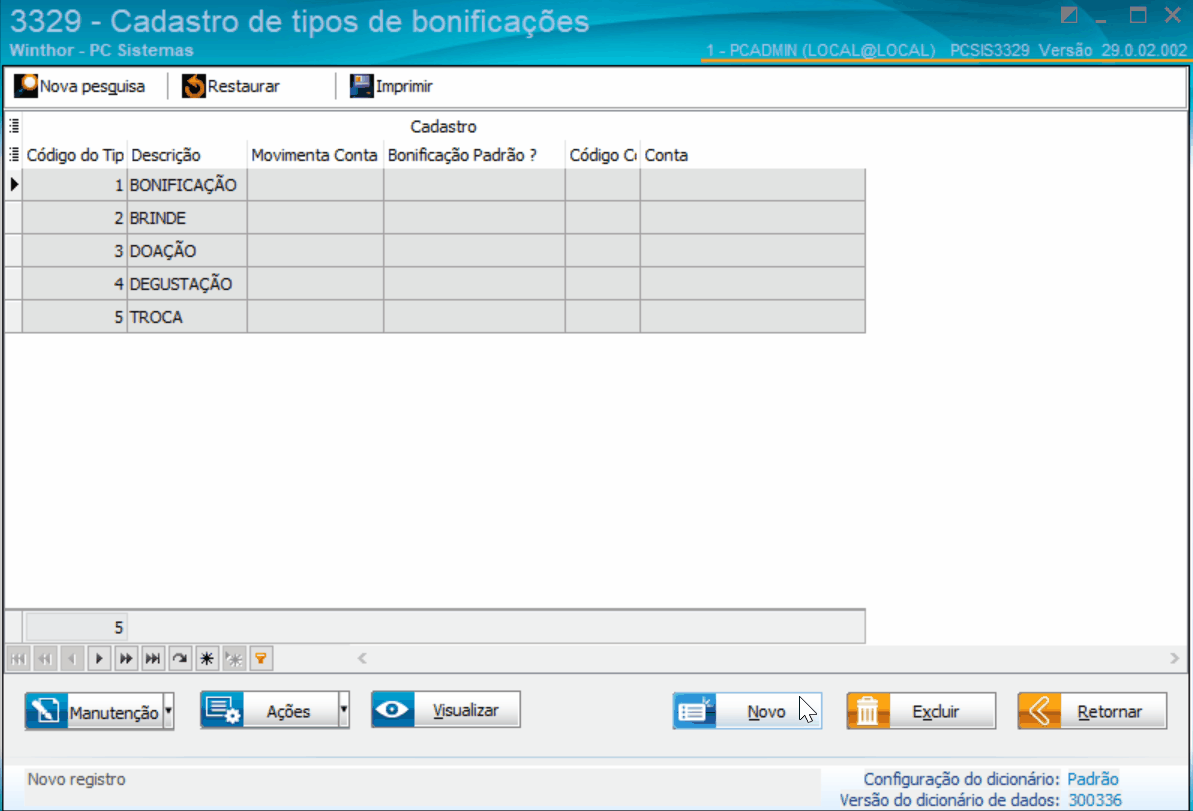Click the refresh arrow navigator icon

(180, 659)
